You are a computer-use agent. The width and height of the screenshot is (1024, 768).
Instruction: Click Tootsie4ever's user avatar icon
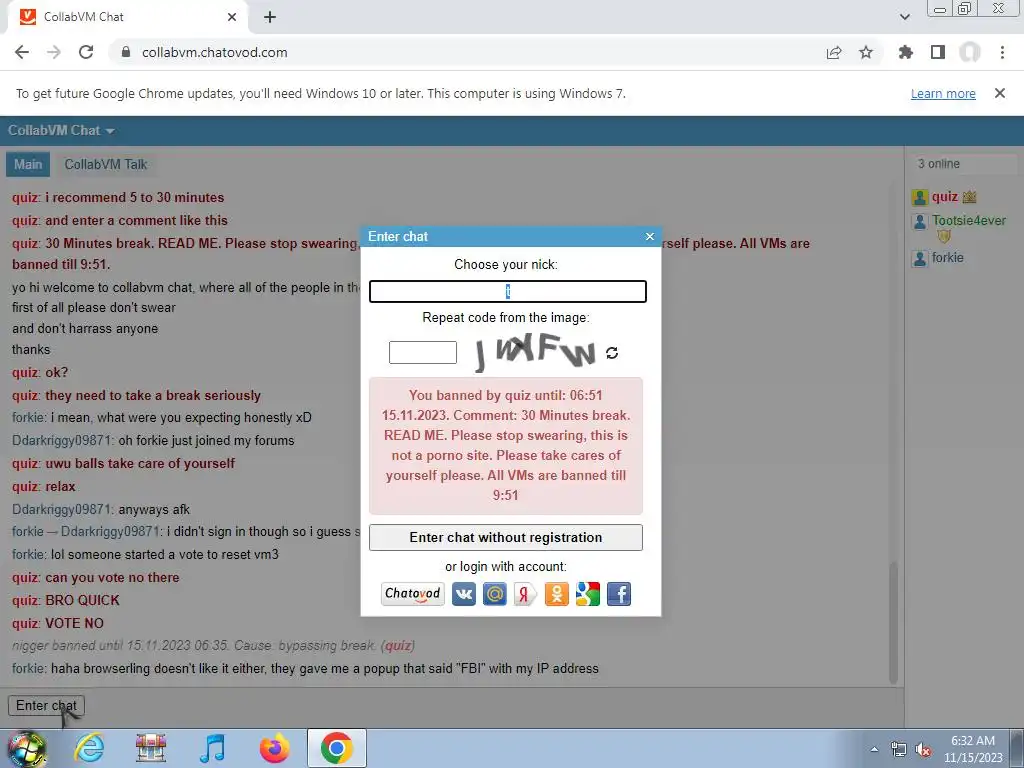[920, 222]
